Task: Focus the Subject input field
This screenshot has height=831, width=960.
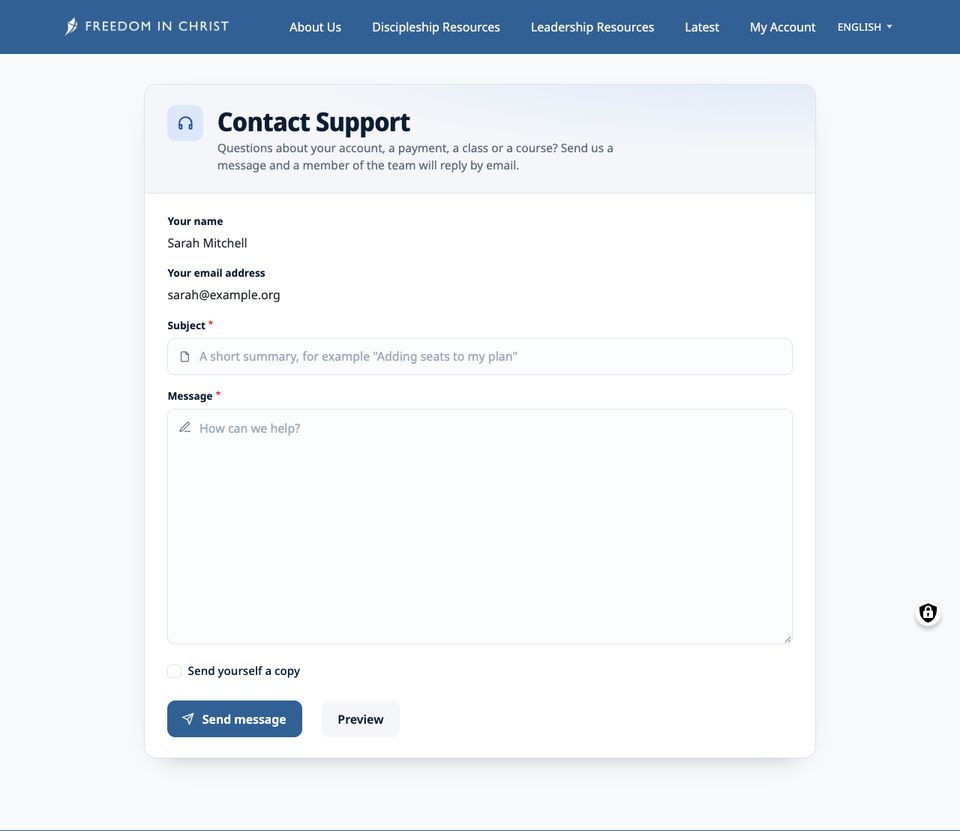Action: [480, 356]
